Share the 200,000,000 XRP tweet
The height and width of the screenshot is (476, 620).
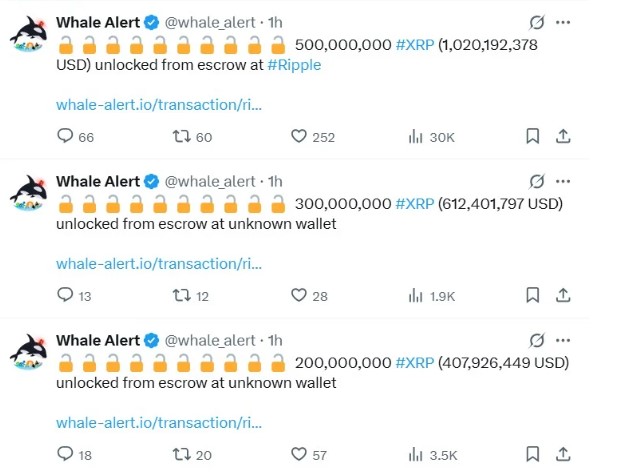pos(563,454)
